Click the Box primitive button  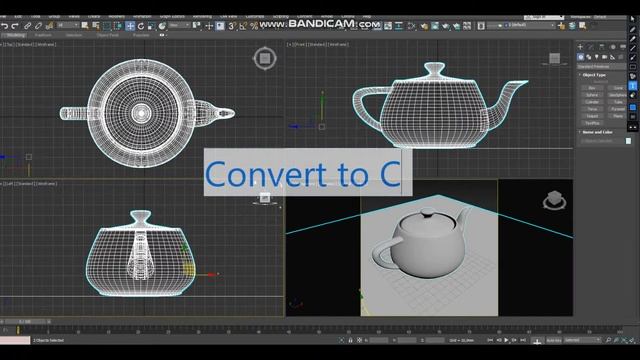click(x=592, y=88)
